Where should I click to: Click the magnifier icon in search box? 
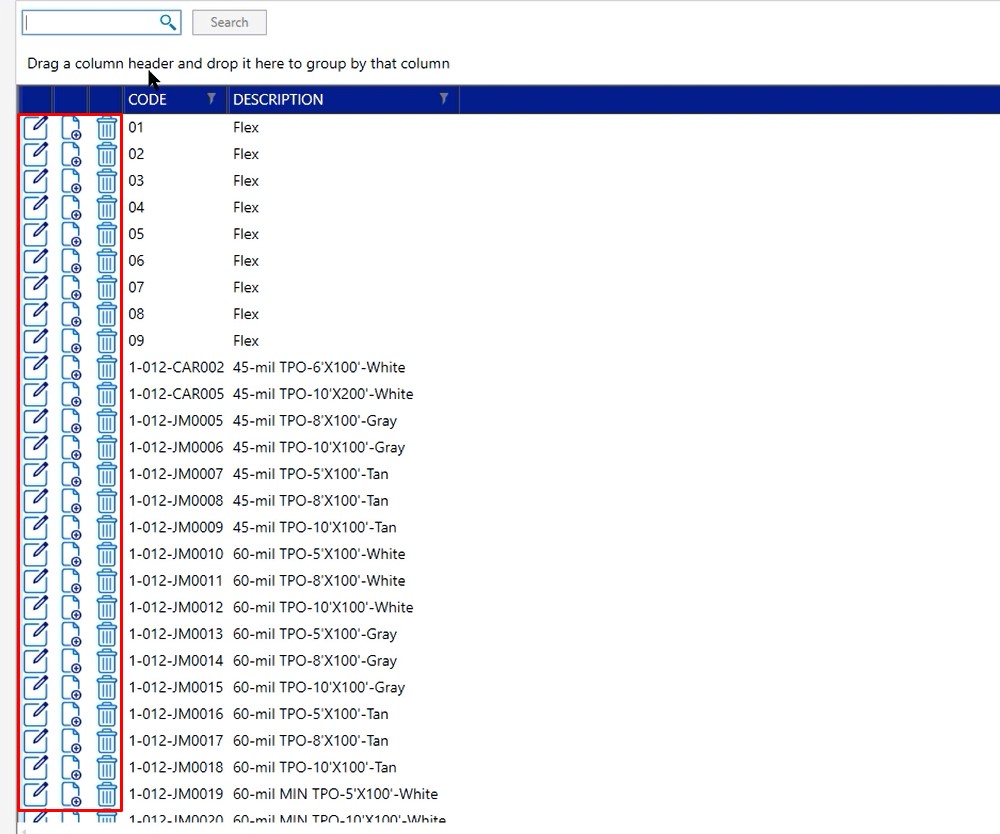(x=168, y=22)
